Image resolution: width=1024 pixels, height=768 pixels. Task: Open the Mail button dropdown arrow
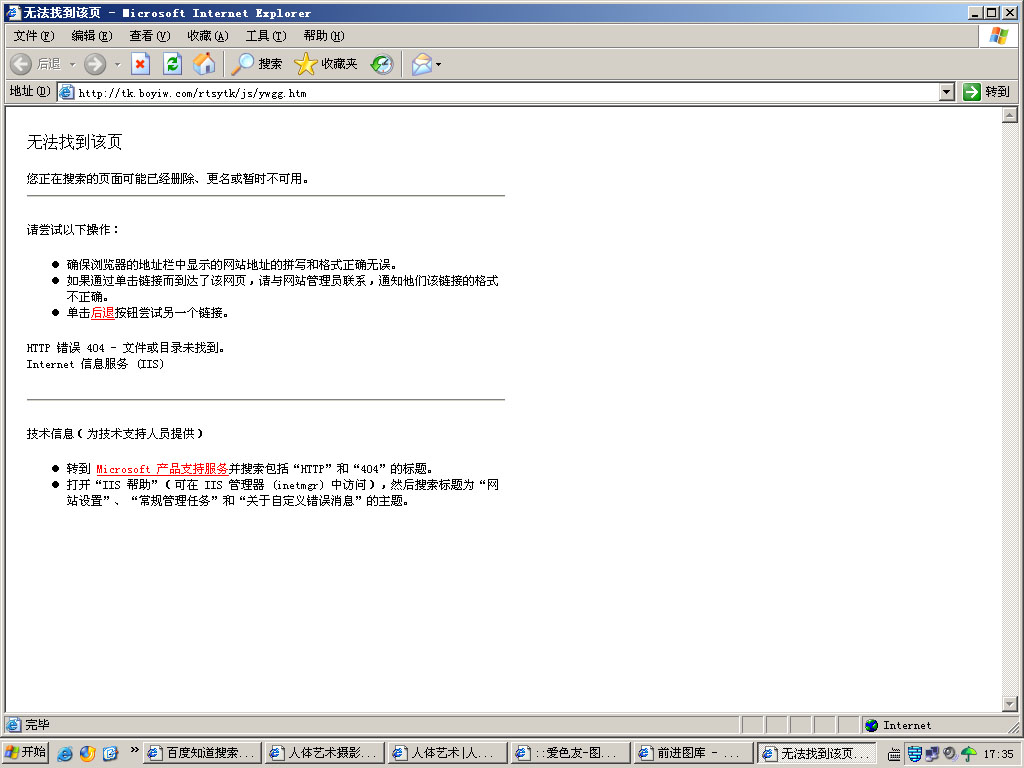438,64
